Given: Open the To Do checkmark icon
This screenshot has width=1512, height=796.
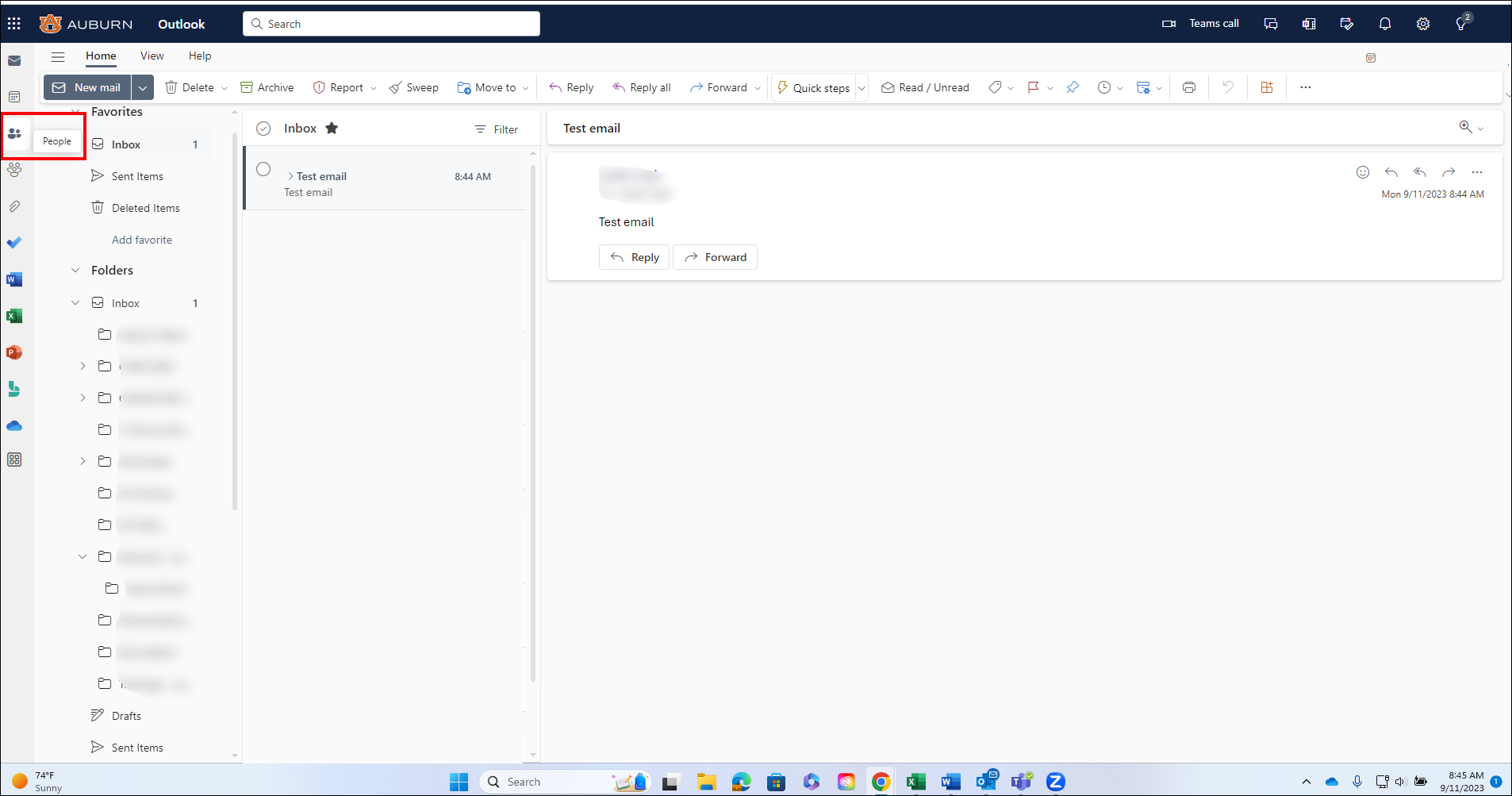Looking at the screenshot, I should click(x=14, y=243).
